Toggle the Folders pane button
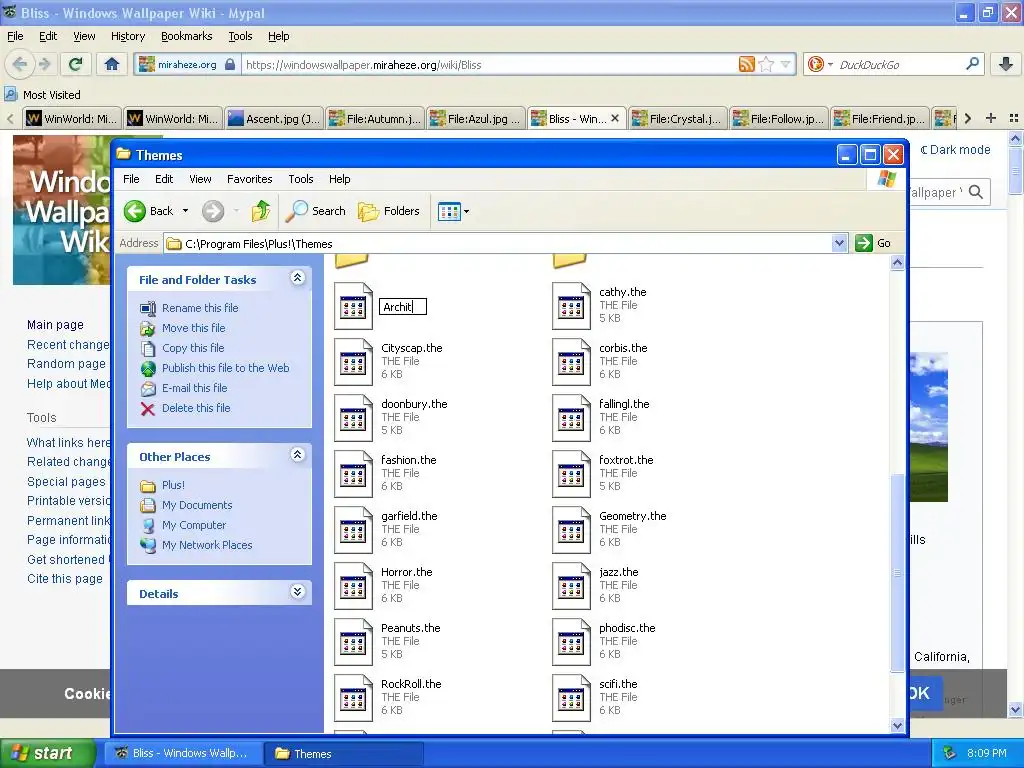The height and width of the screenshot is (768, 1024). [x=389, y=211]
